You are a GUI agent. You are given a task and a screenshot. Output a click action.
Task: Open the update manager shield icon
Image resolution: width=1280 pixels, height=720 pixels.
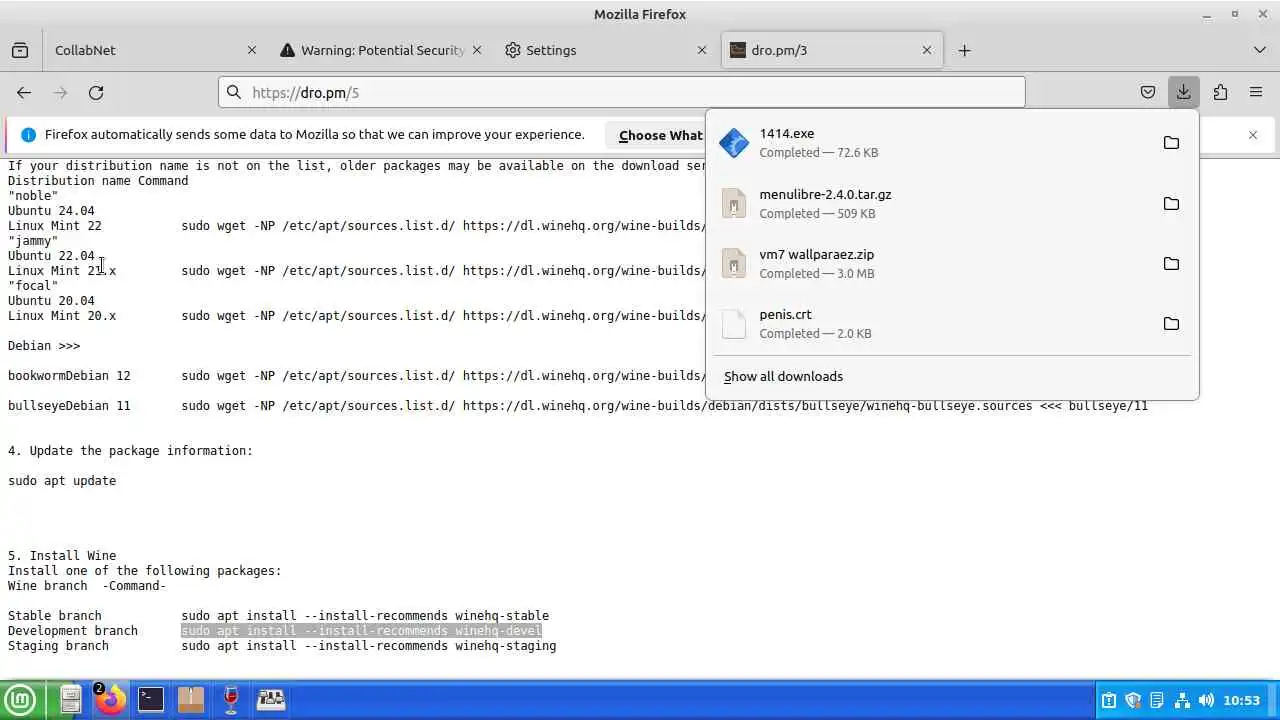(1133, 701)
